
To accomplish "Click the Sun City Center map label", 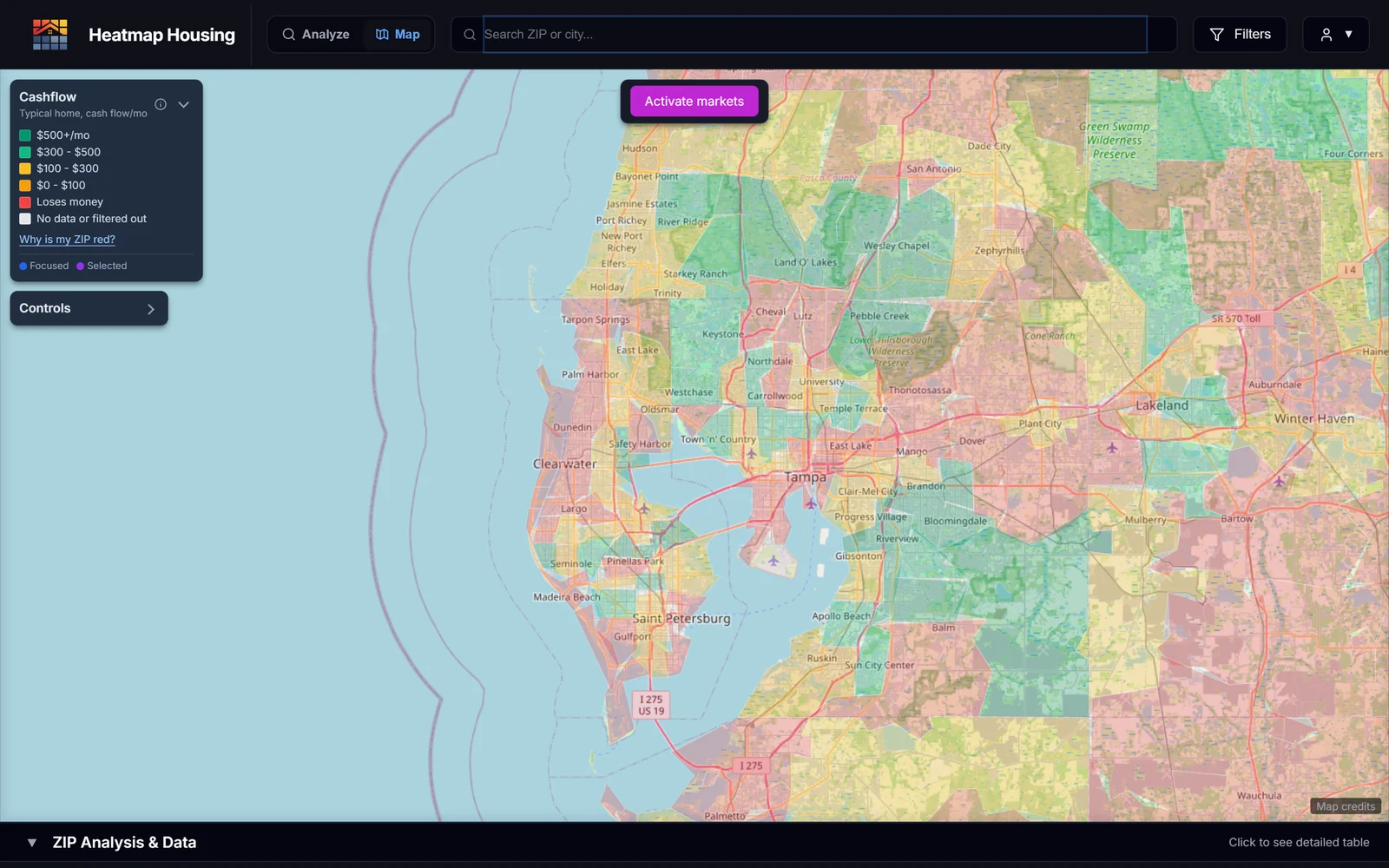I will point(879,666).
